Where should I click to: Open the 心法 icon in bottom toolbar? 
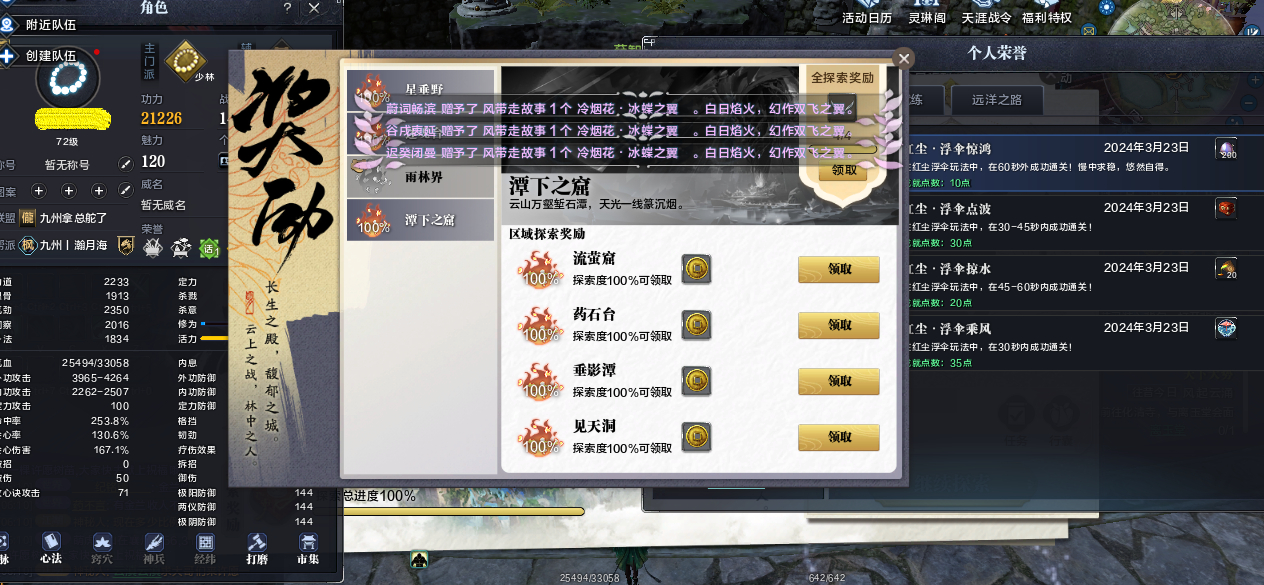pos(51,548)
